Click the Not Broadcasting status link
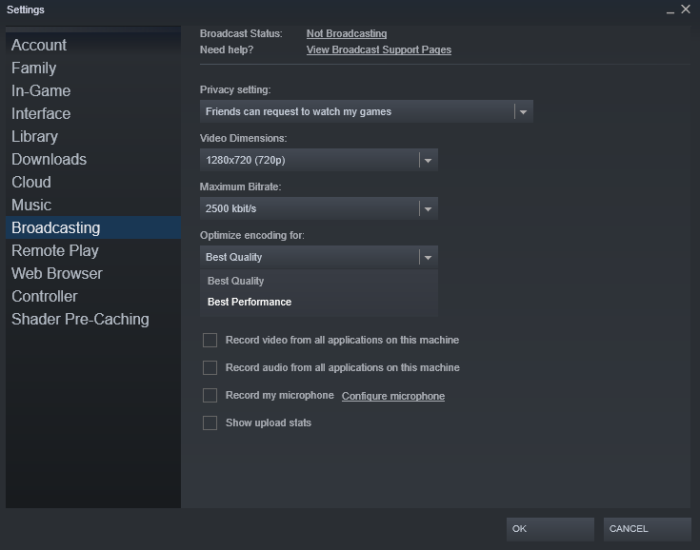This screenshot has height=550, width=700. tap(346, 33)
